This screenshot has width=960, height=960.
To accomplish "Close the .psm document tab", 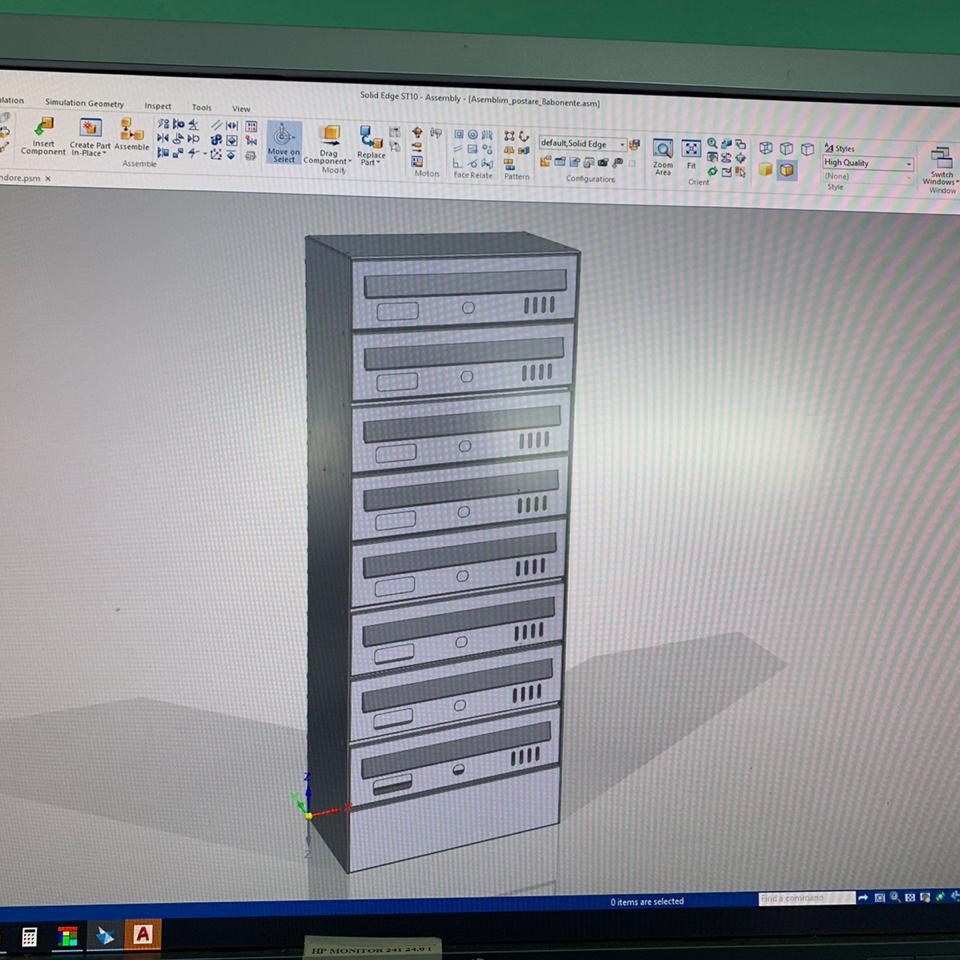I will [48, 179].
